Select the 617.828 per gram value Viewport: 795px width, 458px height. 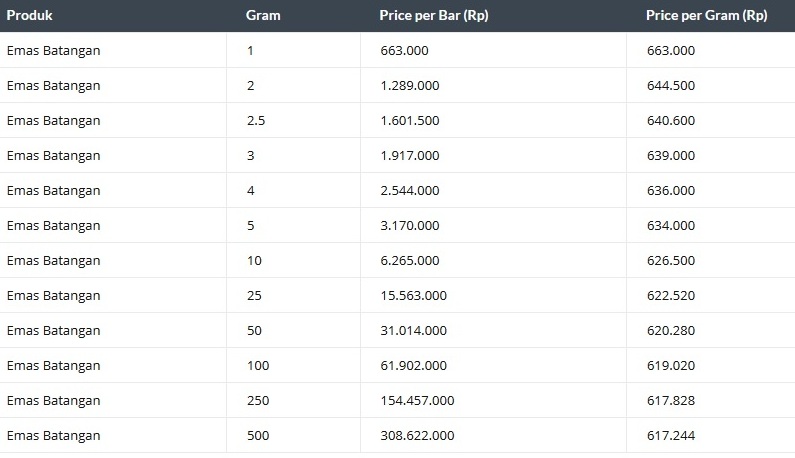[671, 401]
